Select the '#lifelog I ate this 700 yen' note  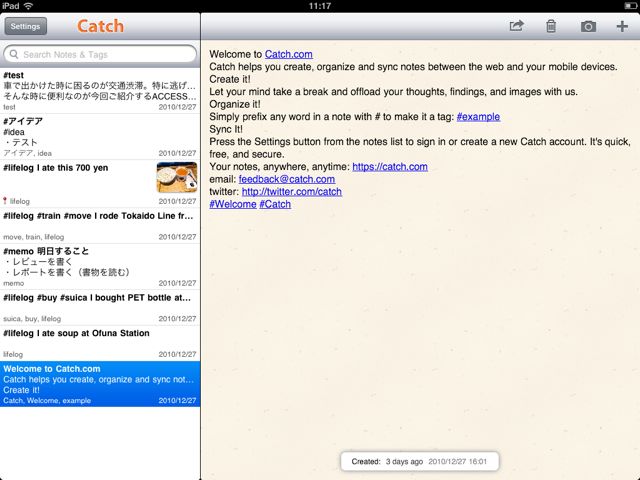click(100, 183)
